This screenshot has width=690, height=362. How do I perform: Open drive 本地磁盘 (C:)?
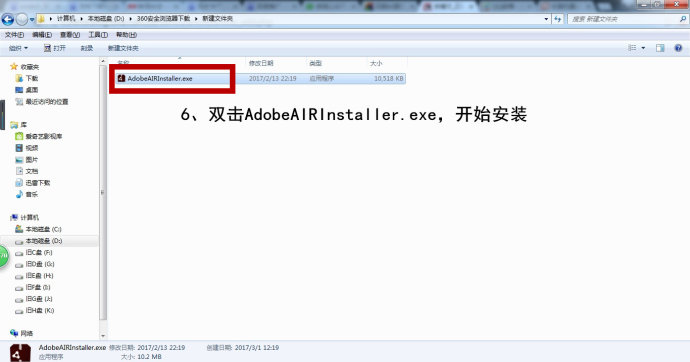click(43, 229)
